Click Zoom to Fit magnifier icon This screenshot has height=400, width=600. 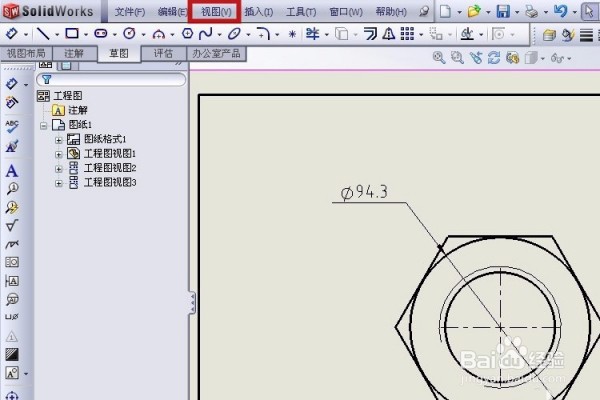click(x=439, y=58)
